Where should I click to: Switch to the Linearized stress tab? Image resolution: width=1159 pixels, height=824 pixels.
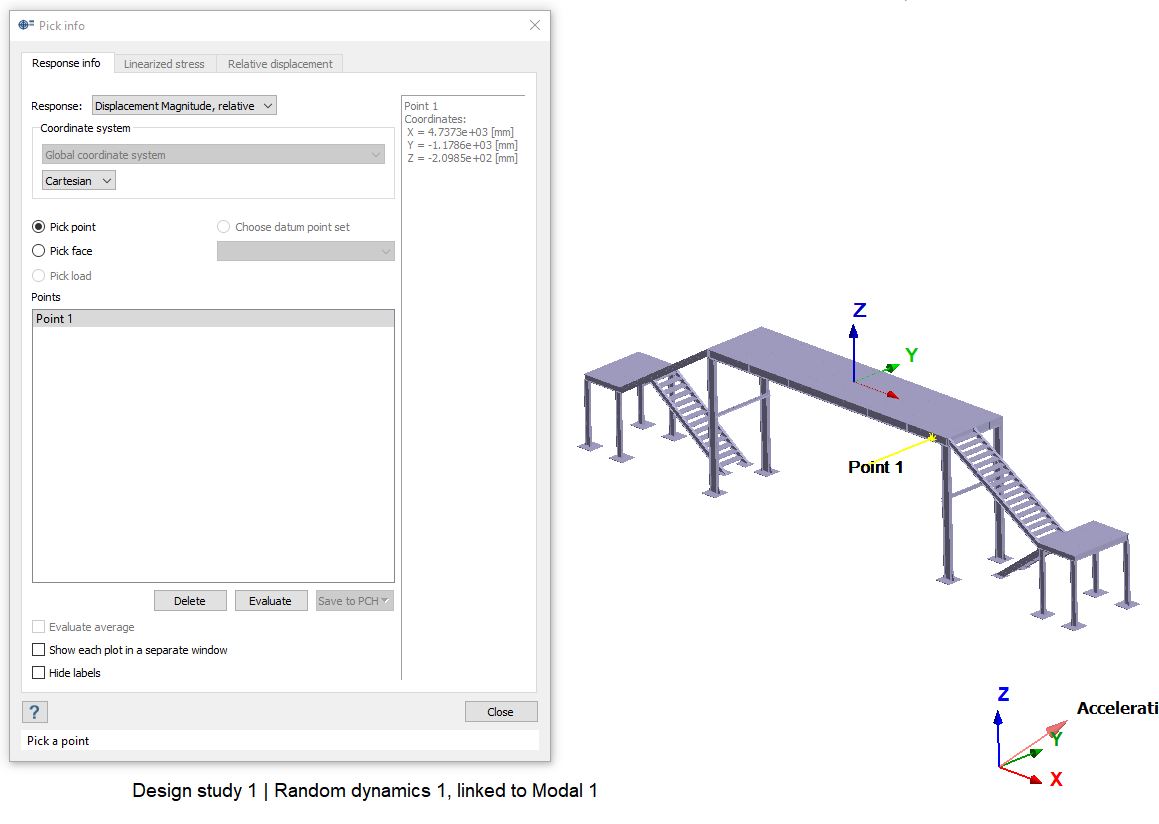point(164,64)
